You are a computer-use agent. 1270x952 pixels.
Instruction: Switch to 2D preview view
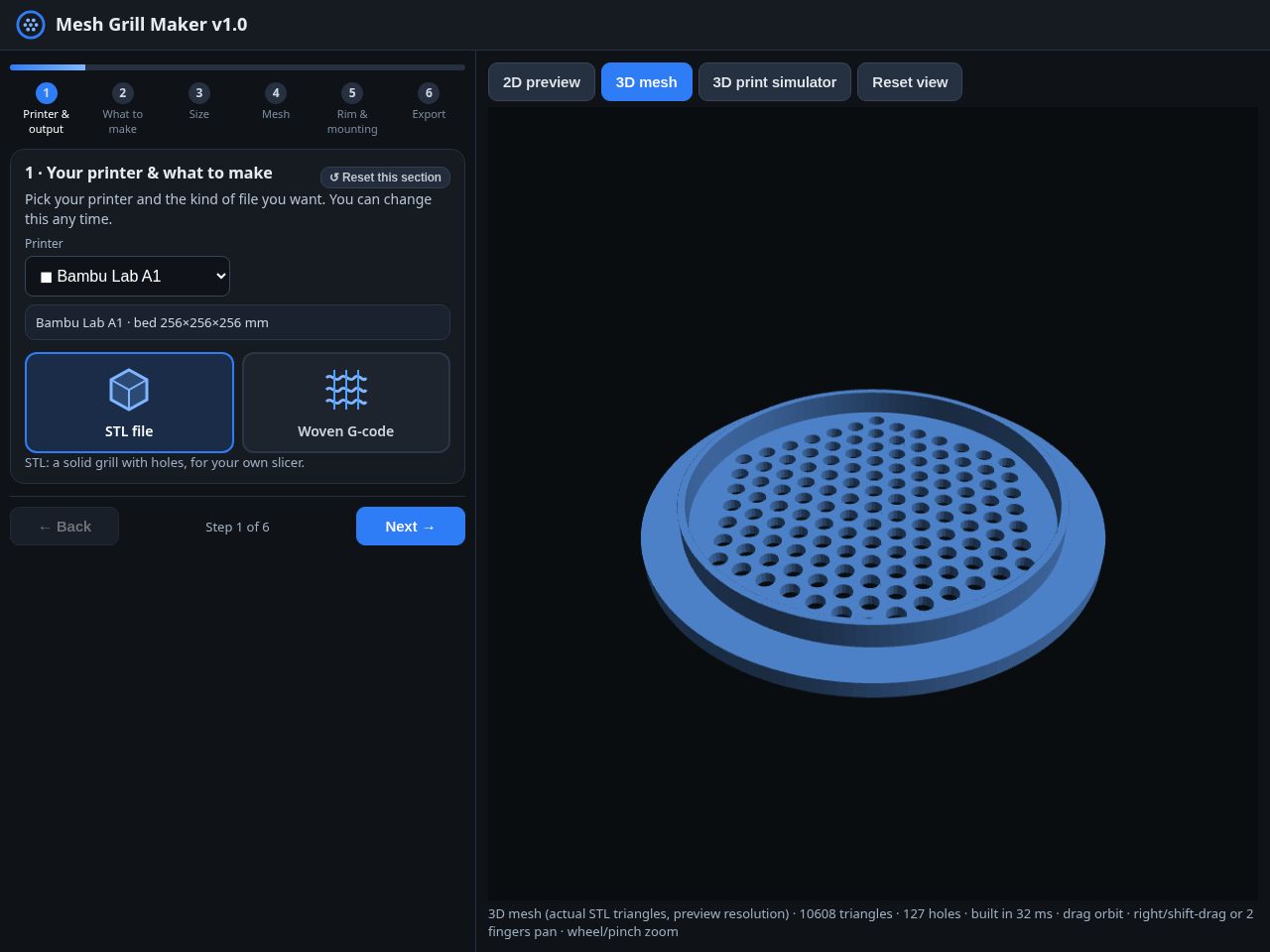[542, 82]
